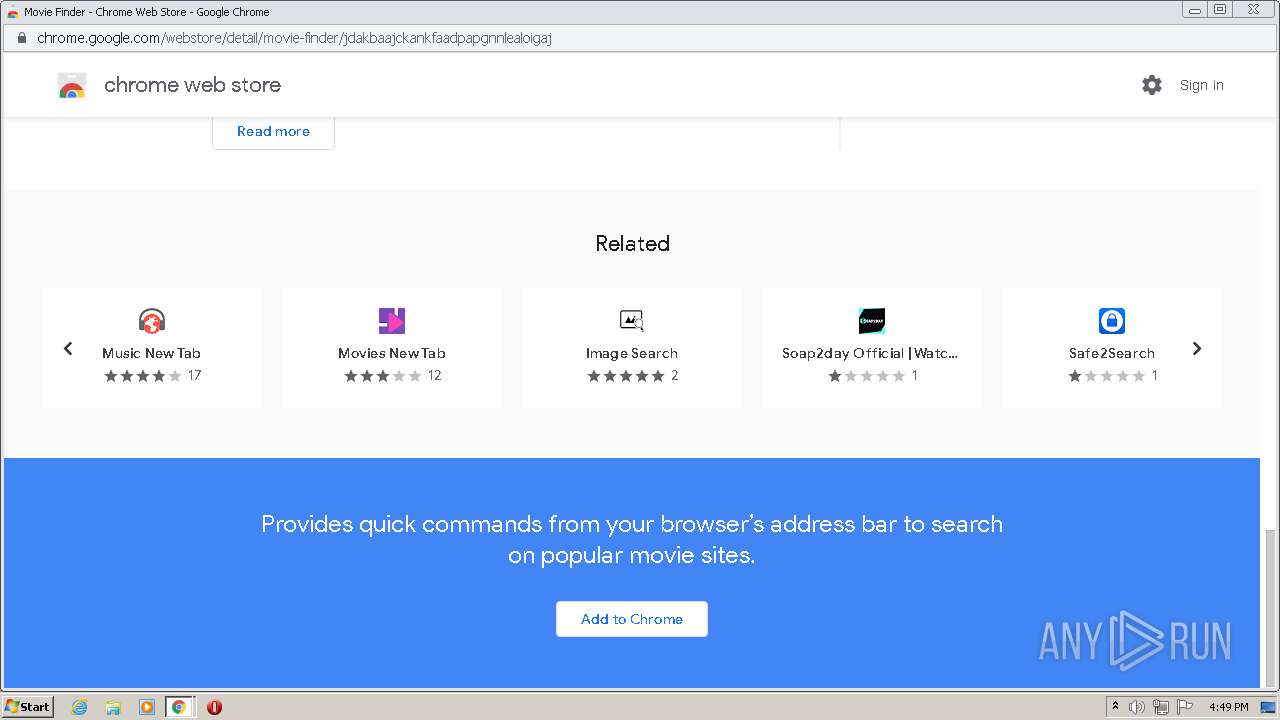Click the 4:49 PM clock
The image size is (1280, 720).
click(1228, 707)
